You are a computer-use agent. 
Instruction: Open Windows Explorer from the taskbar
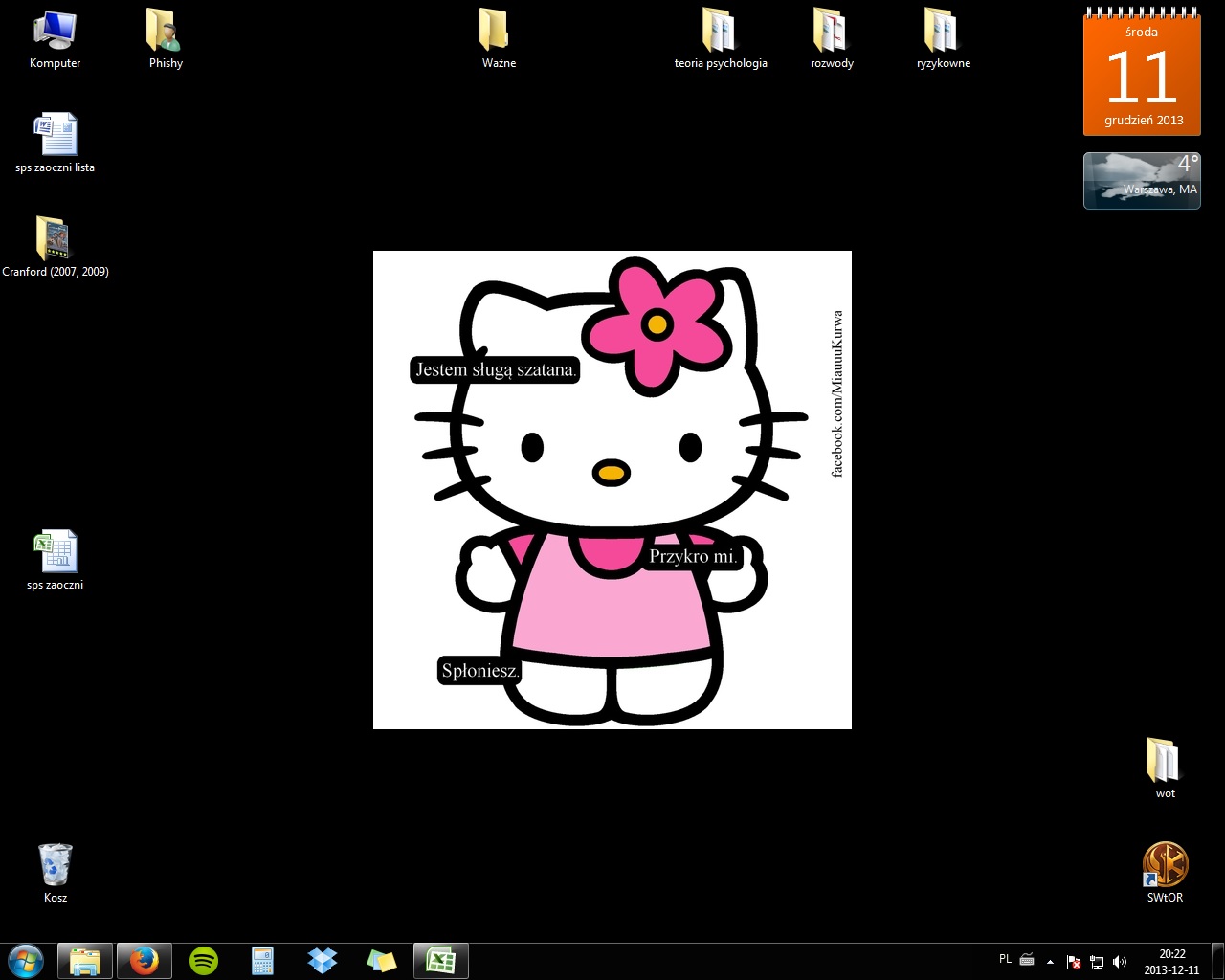pyautogui.click(x=85, y=960)
